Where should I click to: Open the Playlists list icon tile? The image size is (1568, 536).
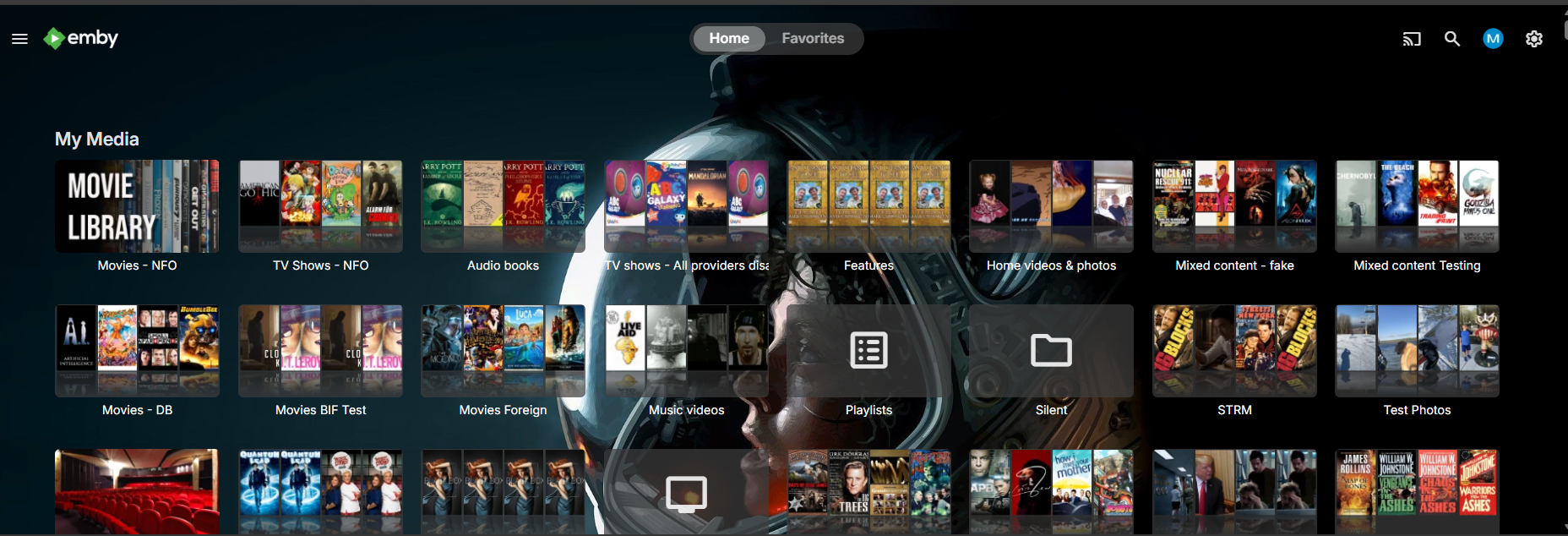[868, 351]
